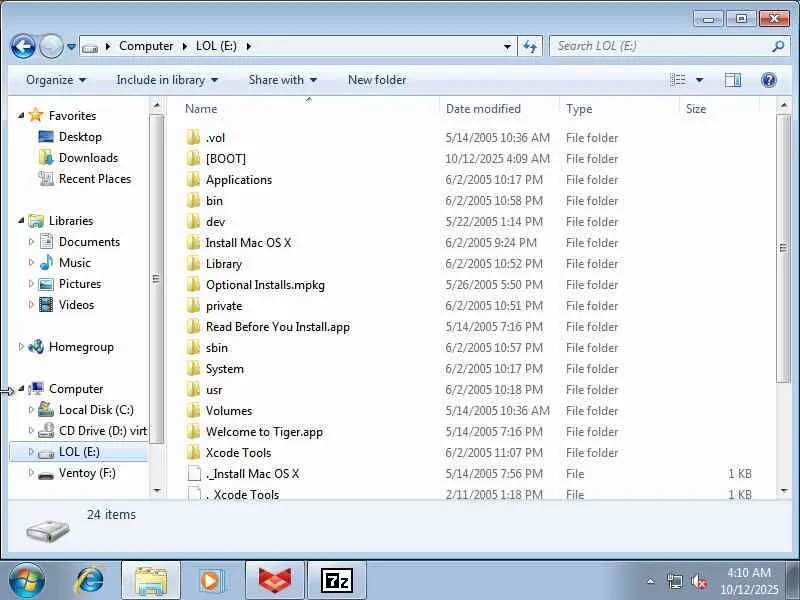Select the .vol folder icon
This screenshot has width=800, height=600.
pos(193,138)
